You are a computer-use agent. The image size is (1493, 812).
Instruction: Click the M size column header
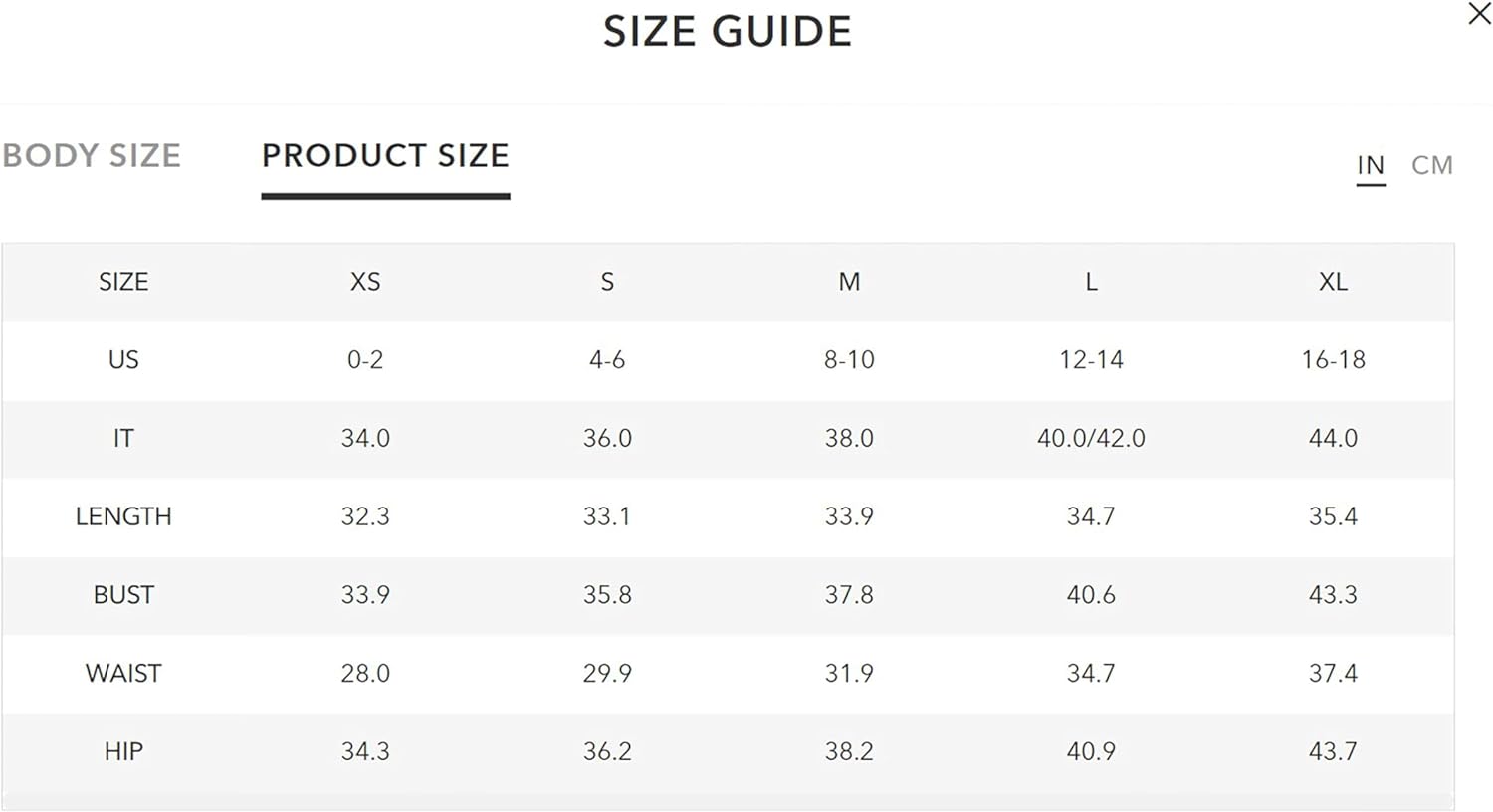click(849, 282)
